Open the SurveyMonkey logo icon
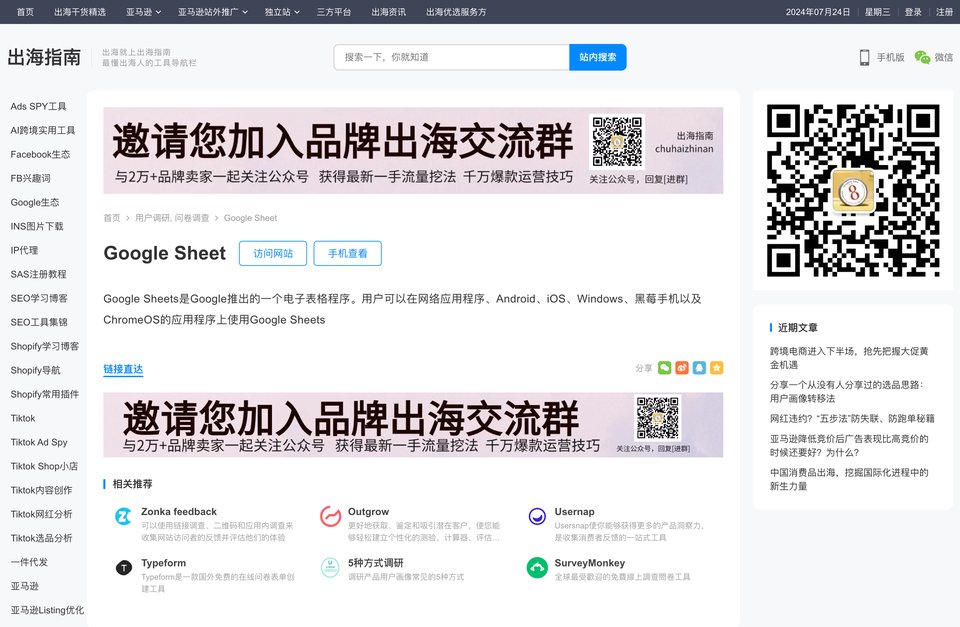Image resolution: width=960 pixels, height=627 pixels. 537,568
